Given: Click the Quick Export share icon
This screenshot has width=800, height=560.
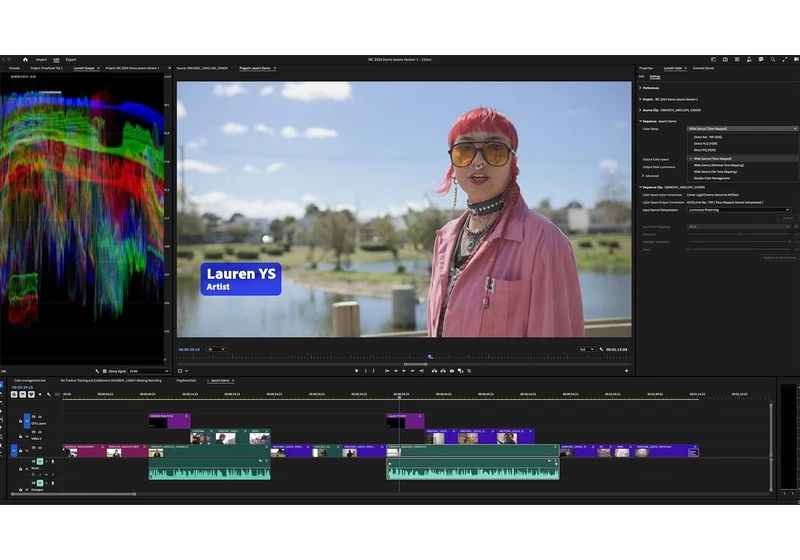Looking at the screenshot, I should (725, 60).
